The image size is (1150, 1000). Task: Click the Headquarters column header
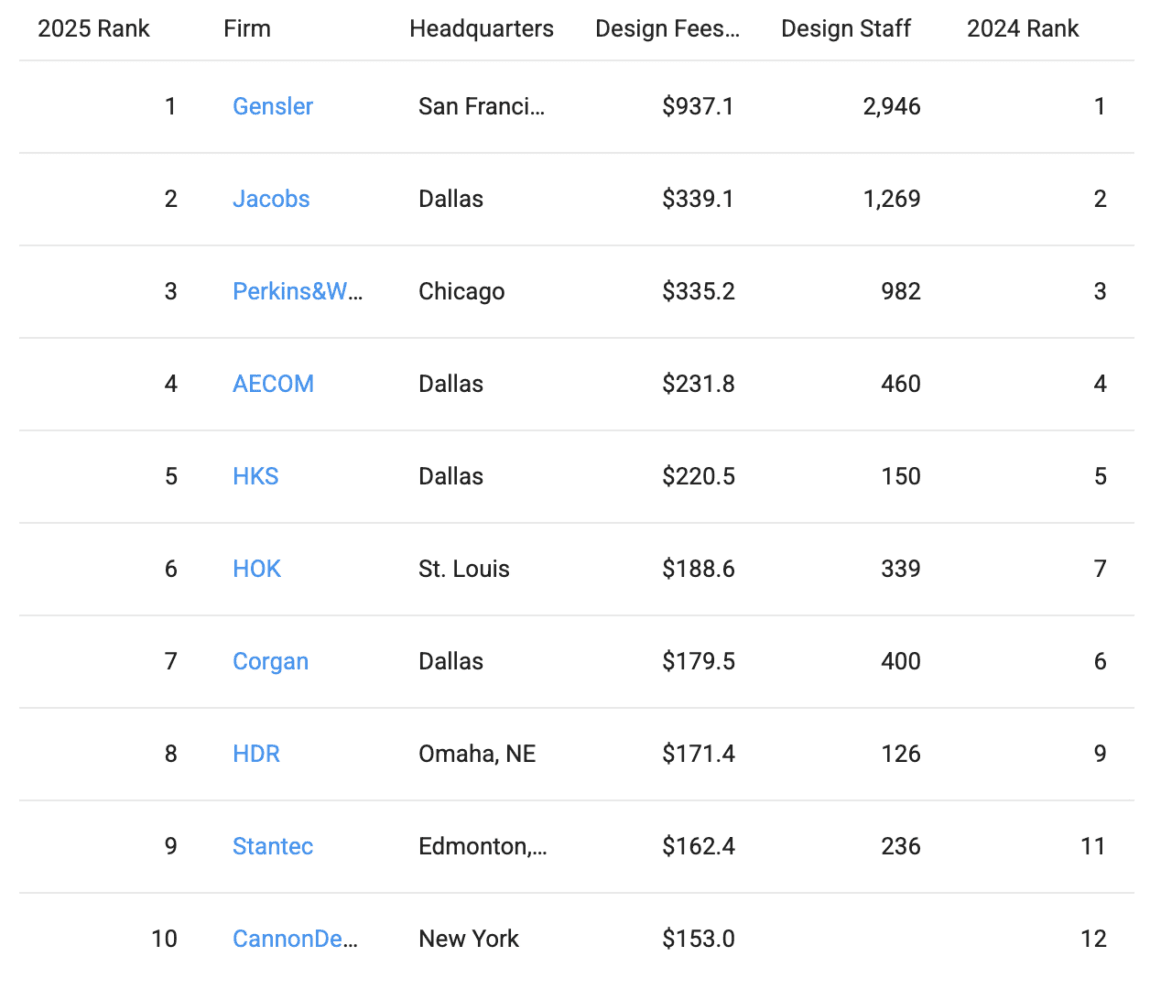click(482, 29)
